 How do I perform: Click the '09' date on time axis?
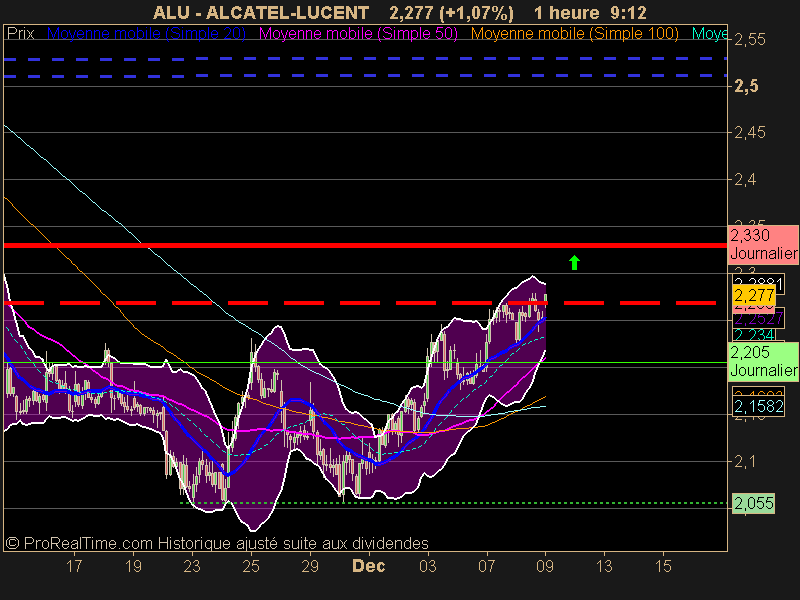click(x=545, y=566)
